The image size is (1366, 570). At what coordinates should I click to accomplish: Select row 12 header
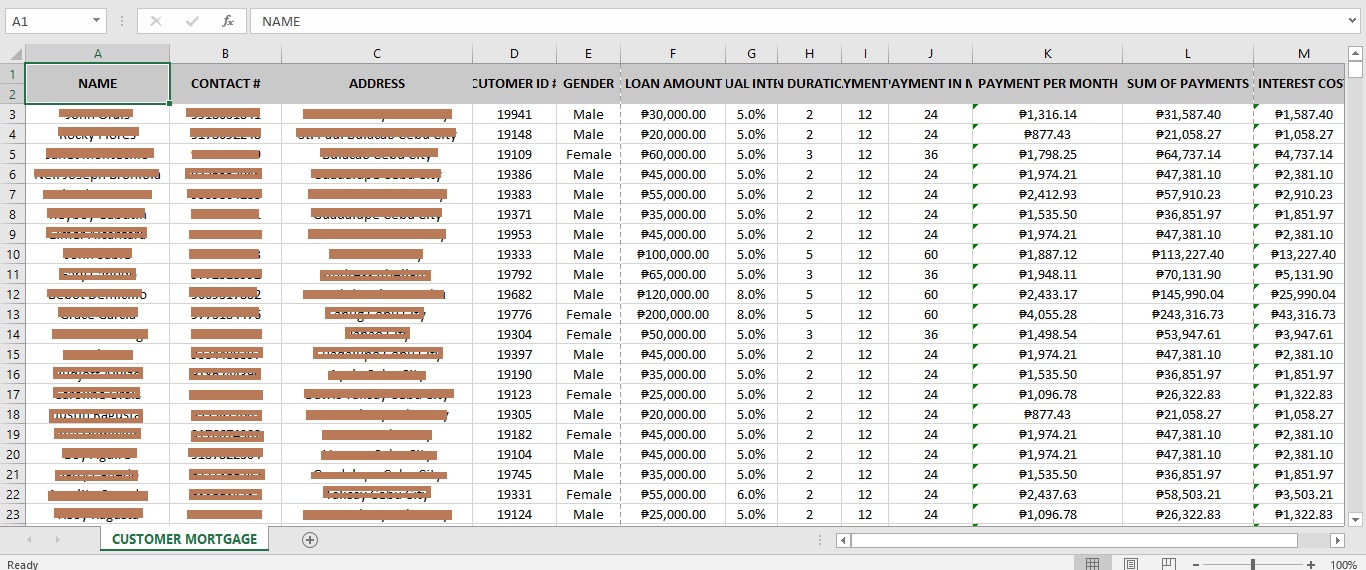[x=13, y=294]
